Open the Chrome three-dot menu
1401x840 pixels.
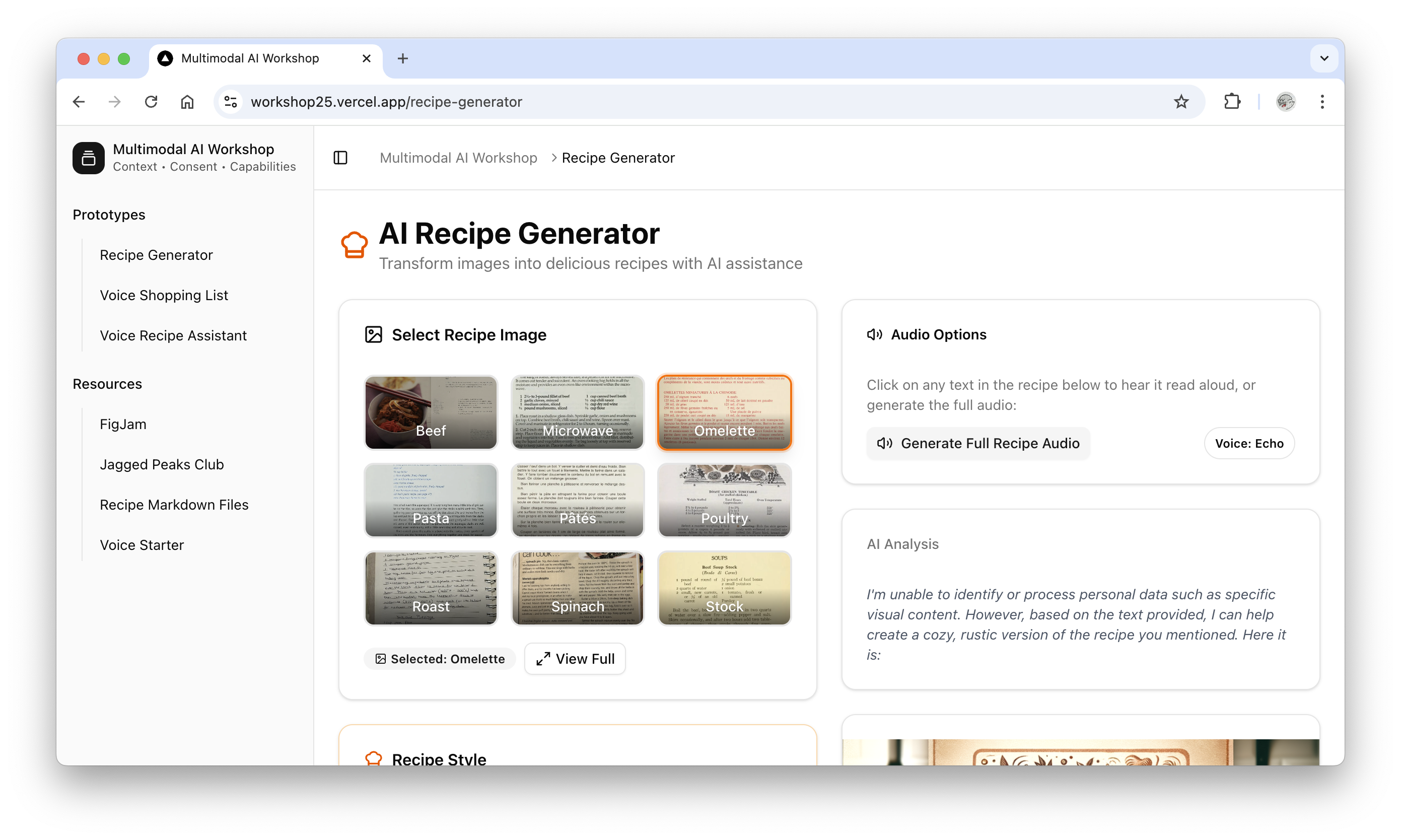click(1322, 101)
